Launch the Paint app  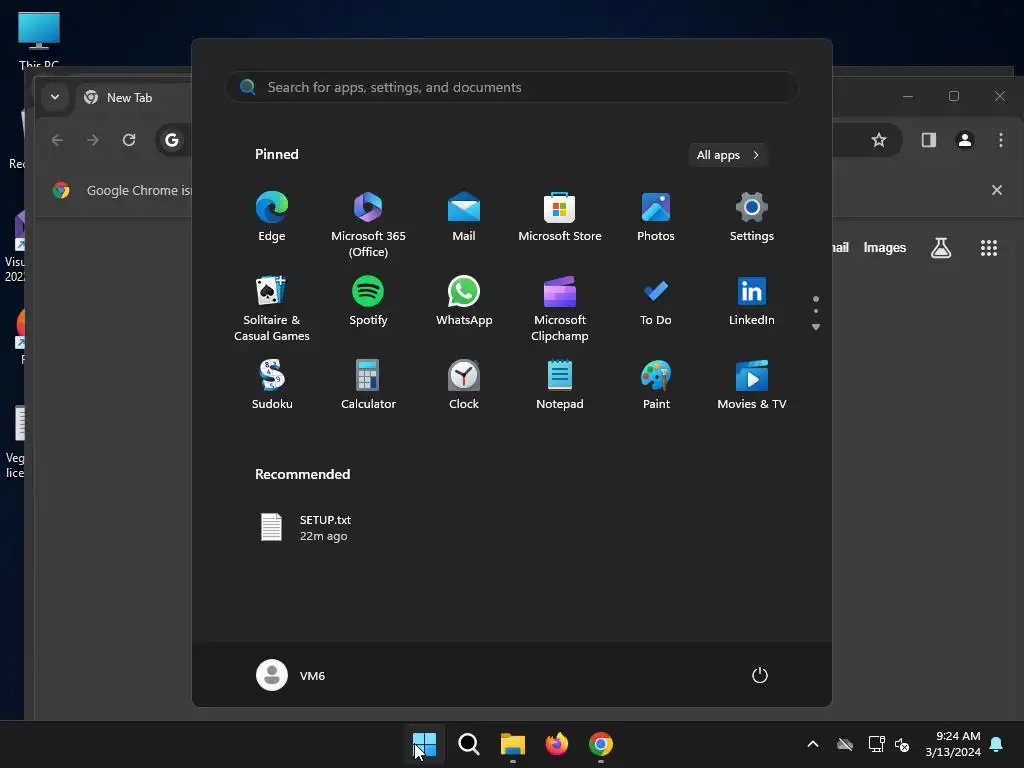click(x=656, y=385)
